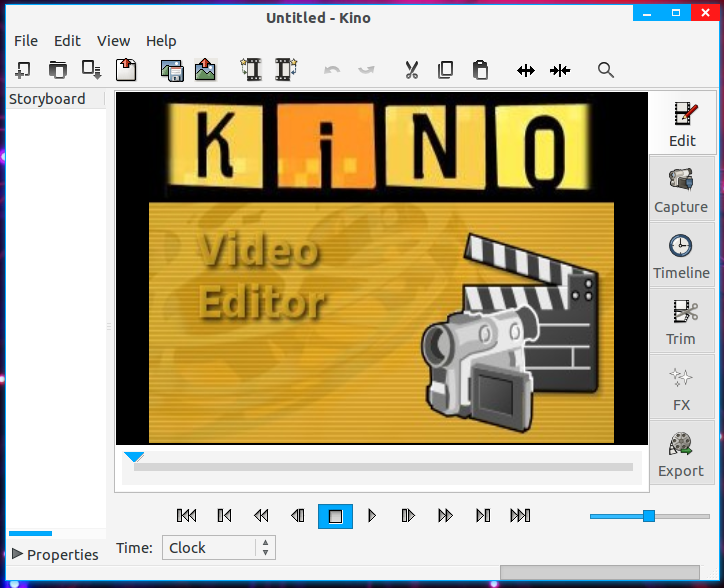The width and height of the screenshot is (724, 588).
Task: Open the Timeline mode clock tab
Action: (x=682, y=256)
